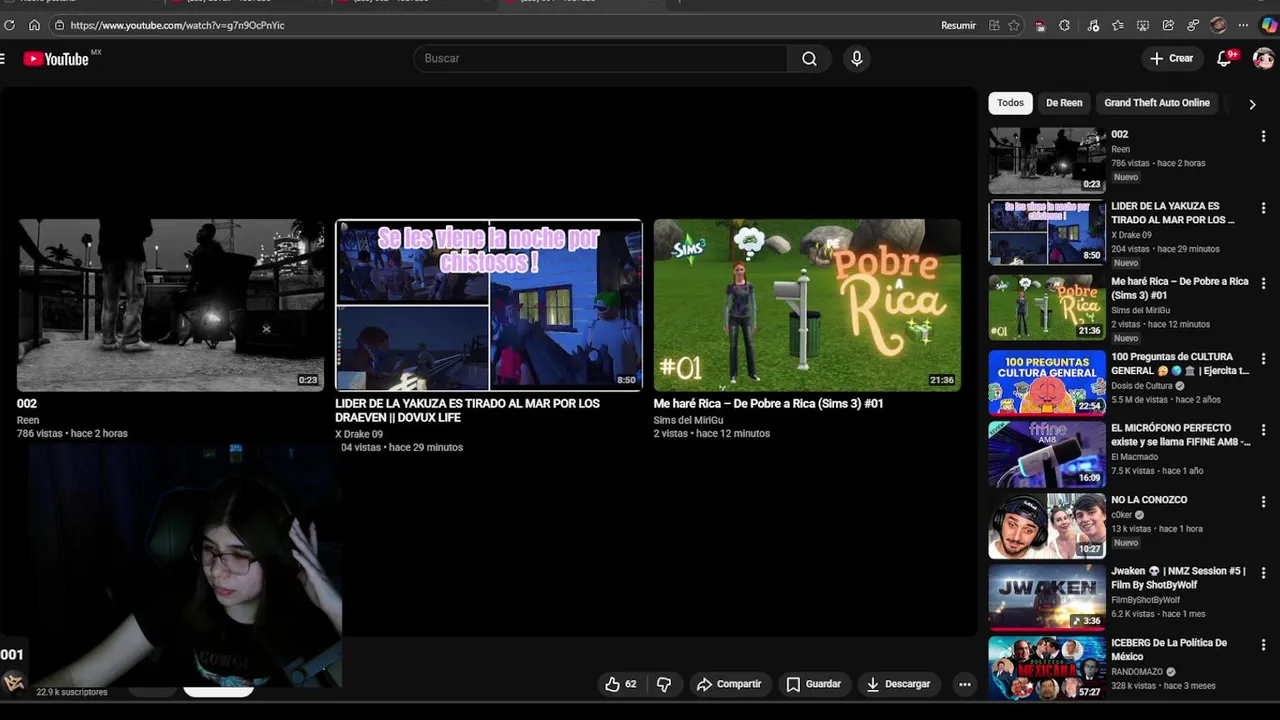Open sidebar thumbnail of fifine AM8 microphone
Image resolution: width=1280 pixels, height=720 pixels.
pos(1047,454)
